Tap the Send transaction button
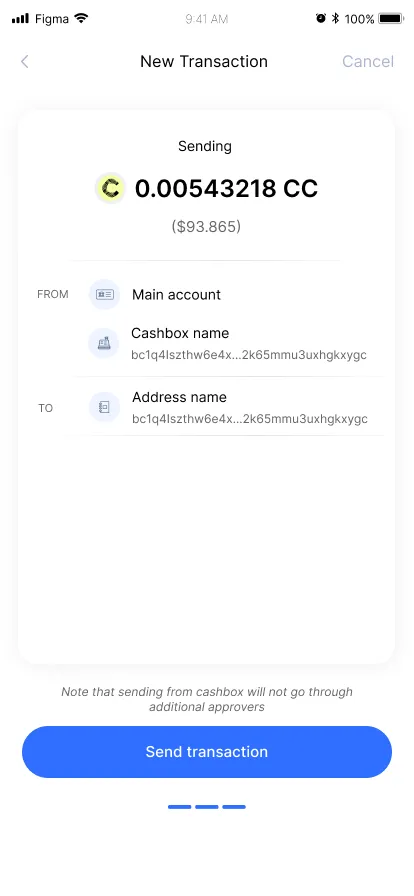Screen dimensions: 414x896 (x=207, y=751)
